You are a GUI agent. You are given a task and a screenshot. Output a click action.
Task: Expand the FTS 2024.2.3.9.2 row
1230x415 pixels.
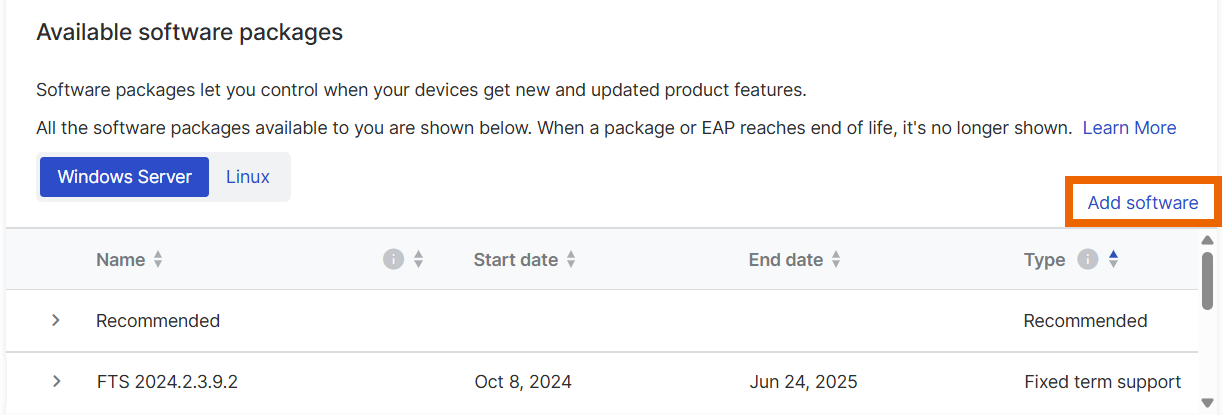[56, 381]
